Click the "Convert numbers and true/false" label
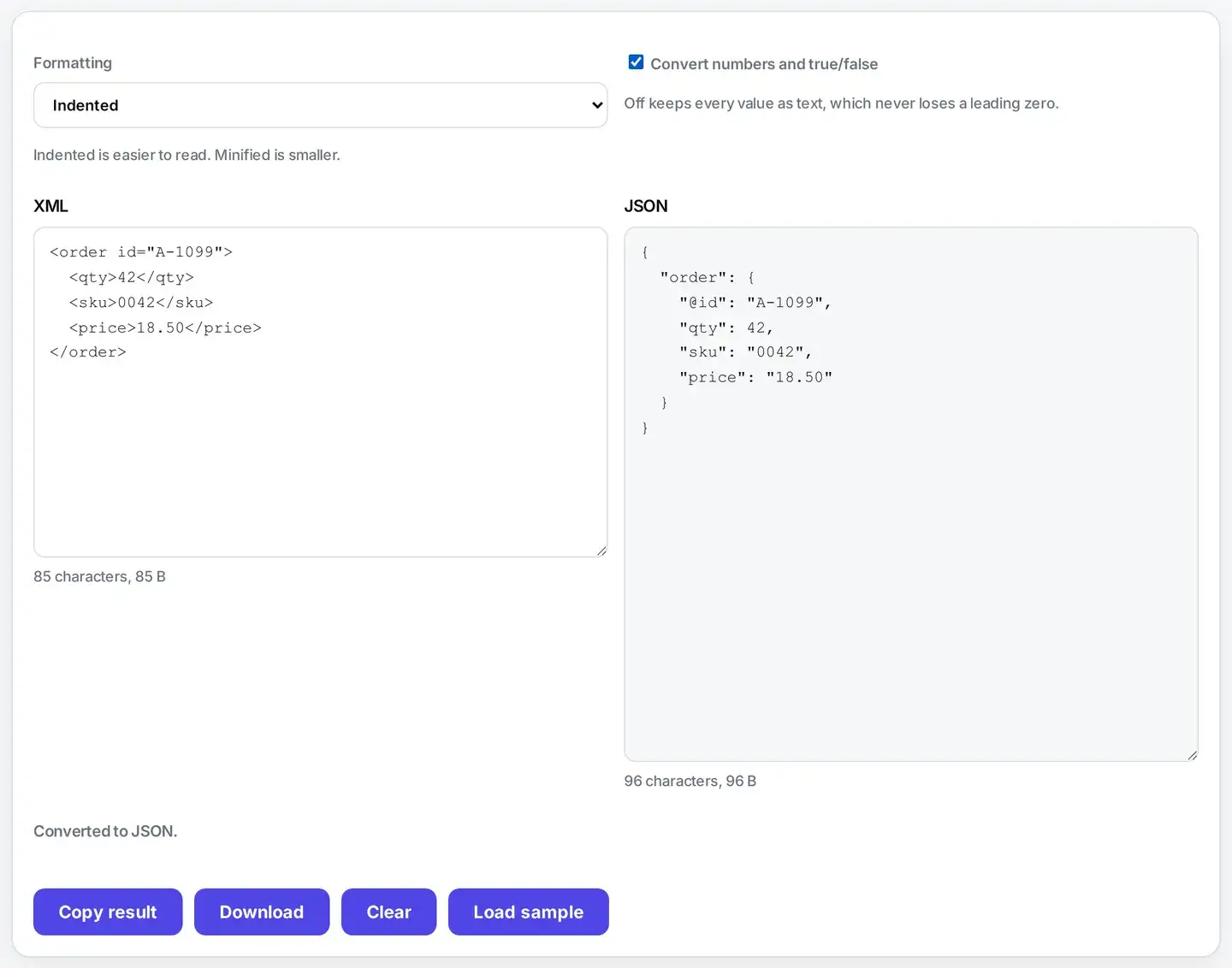The image size is (1232, 968). coord(764,64)
